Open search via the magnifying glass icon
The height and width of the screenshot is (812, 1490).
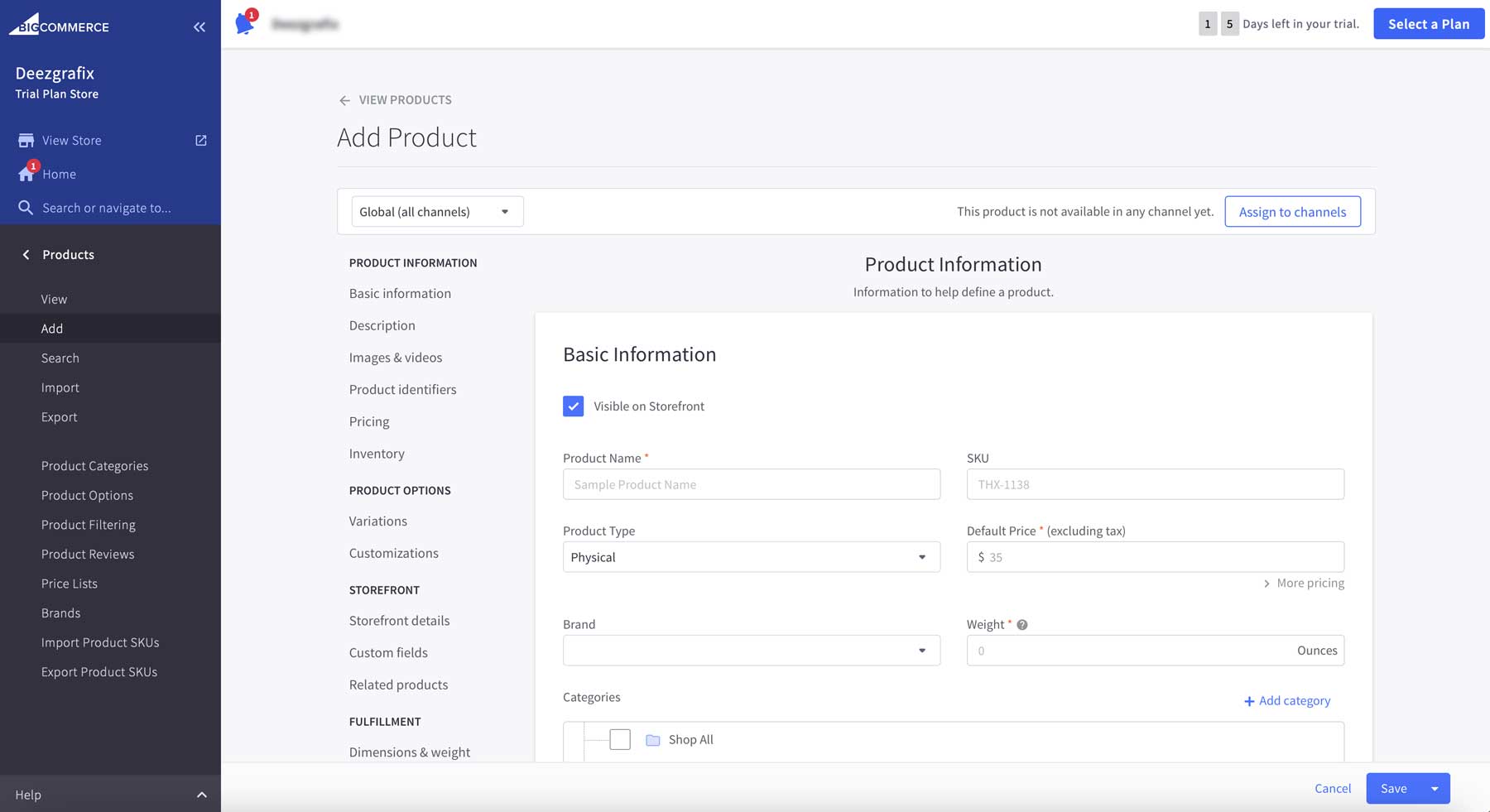[x=26, y=207]
